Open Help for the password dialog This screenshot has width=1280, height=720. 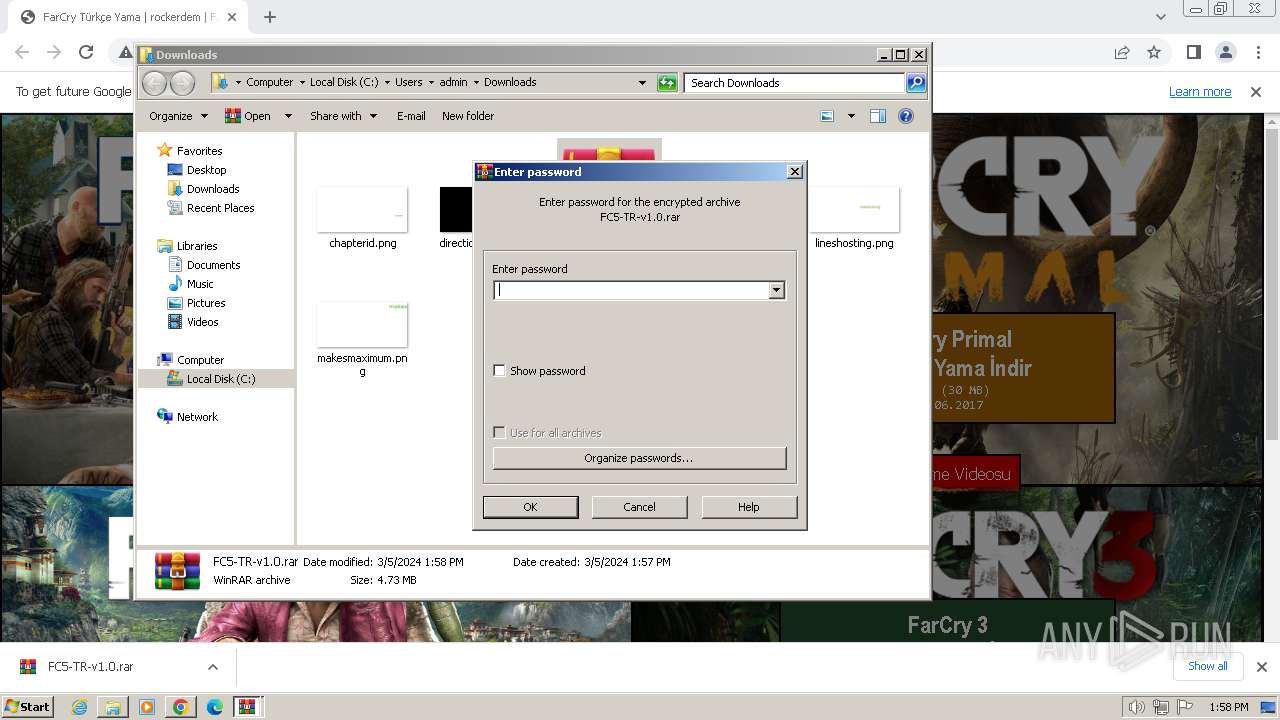[749, 507]
